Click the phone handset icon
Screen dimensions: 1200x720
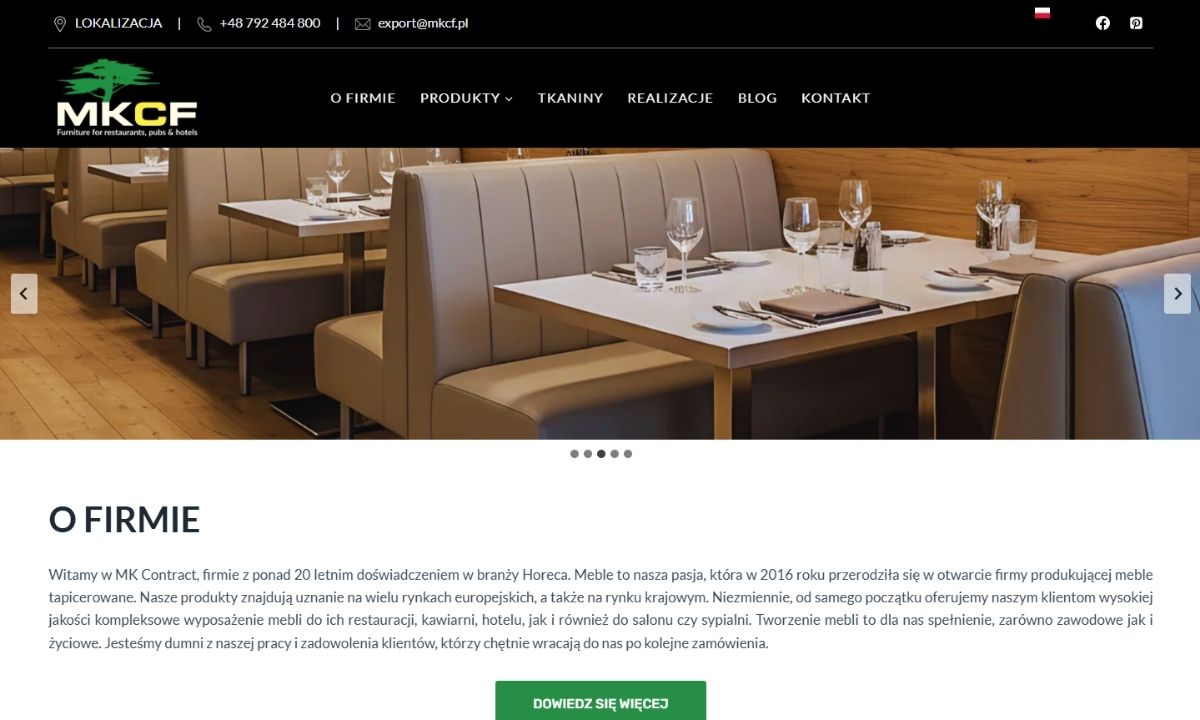[204, 24]
